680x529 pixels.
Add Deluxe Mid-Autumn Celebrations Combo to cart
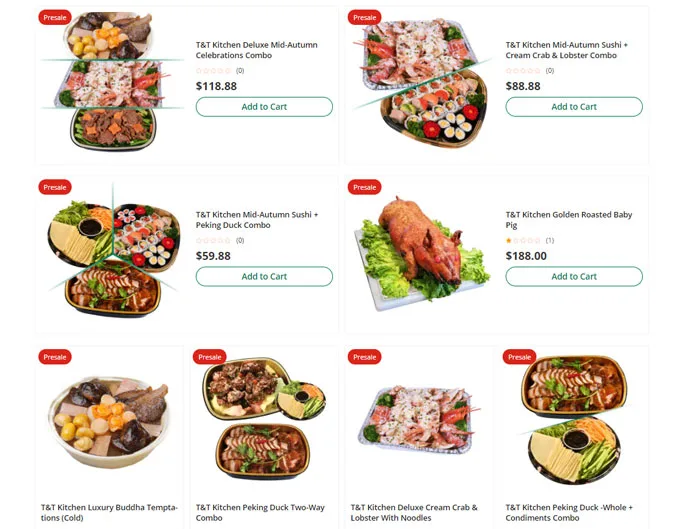pyautogui.click(x=264, y=107)
